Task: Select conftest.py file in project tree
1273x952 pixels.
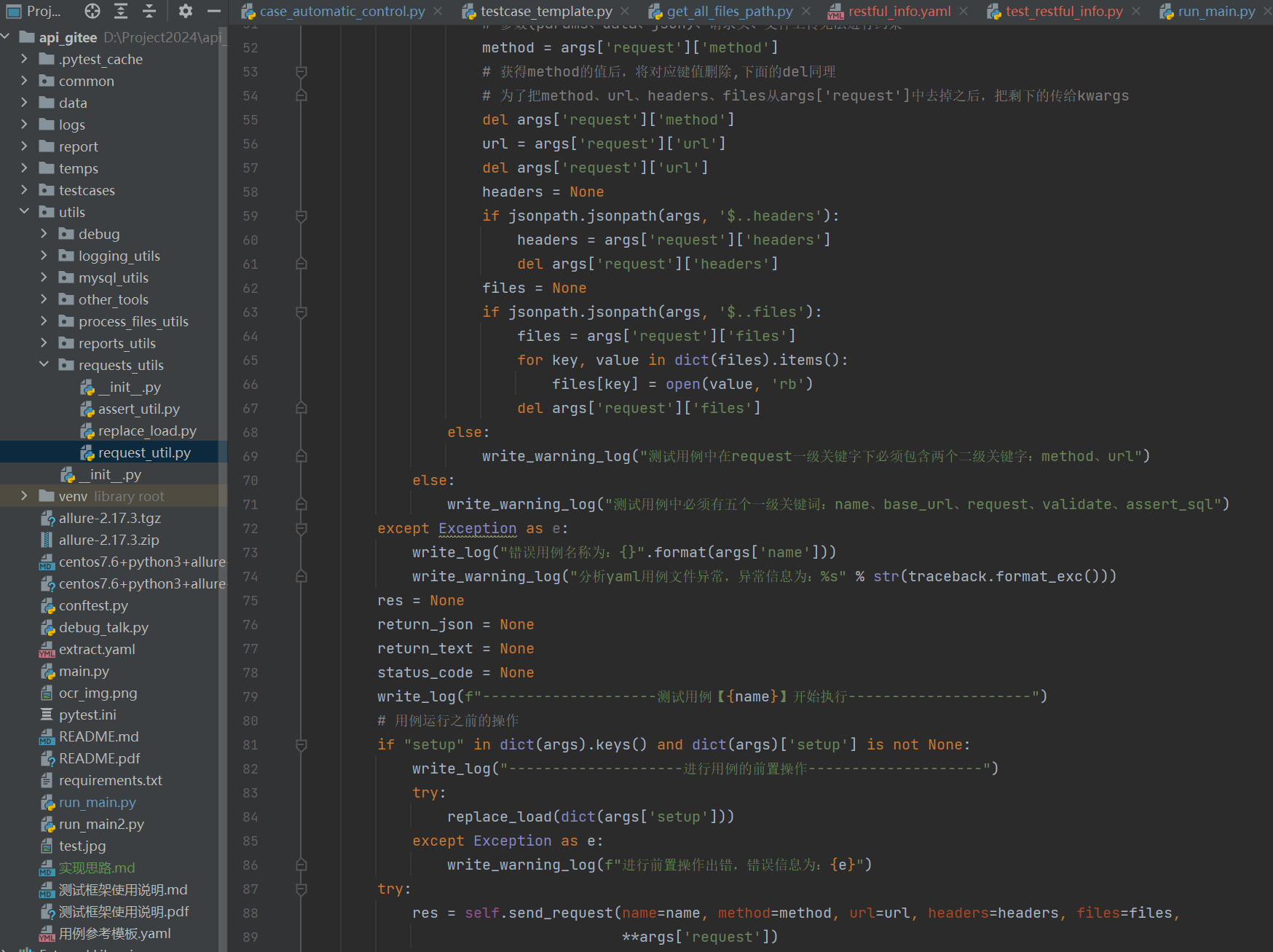Action: 93,606
